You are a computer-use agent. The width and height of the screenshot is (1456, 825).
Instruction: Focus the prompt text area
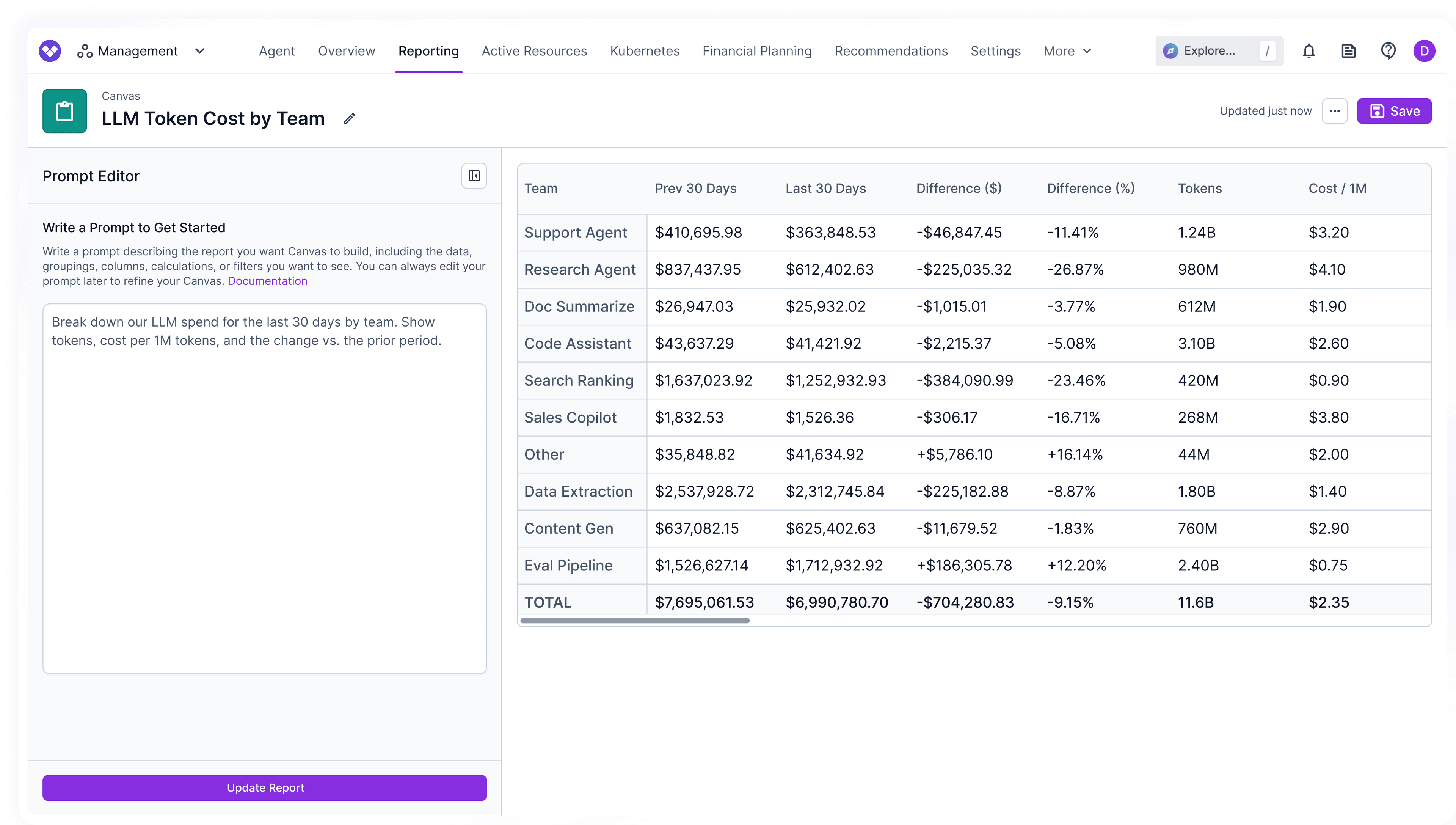265,489
